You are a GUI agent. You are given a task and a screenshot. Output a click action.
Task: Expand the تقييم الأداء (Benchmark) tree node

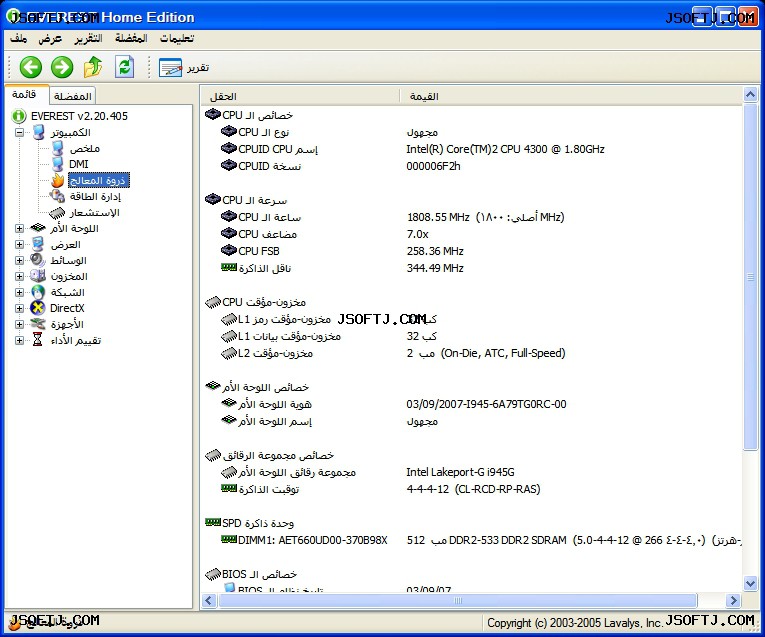(19, 340)
